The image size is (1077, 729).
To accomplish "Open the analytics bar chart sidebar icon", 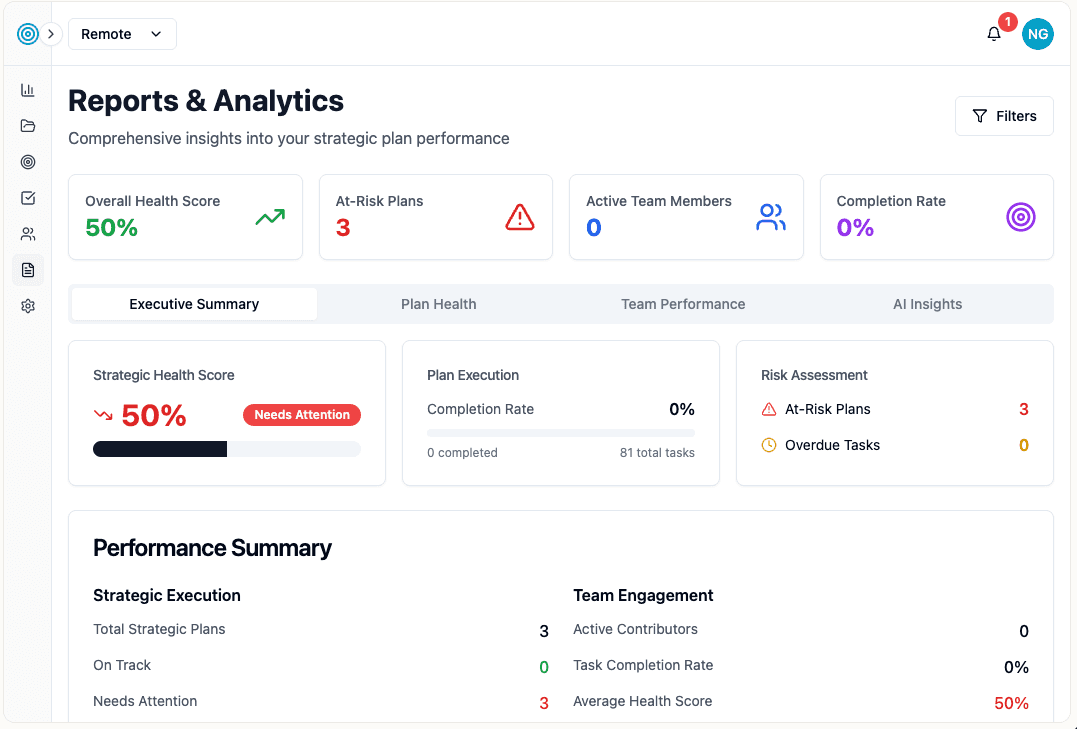I will pos(27,89).
